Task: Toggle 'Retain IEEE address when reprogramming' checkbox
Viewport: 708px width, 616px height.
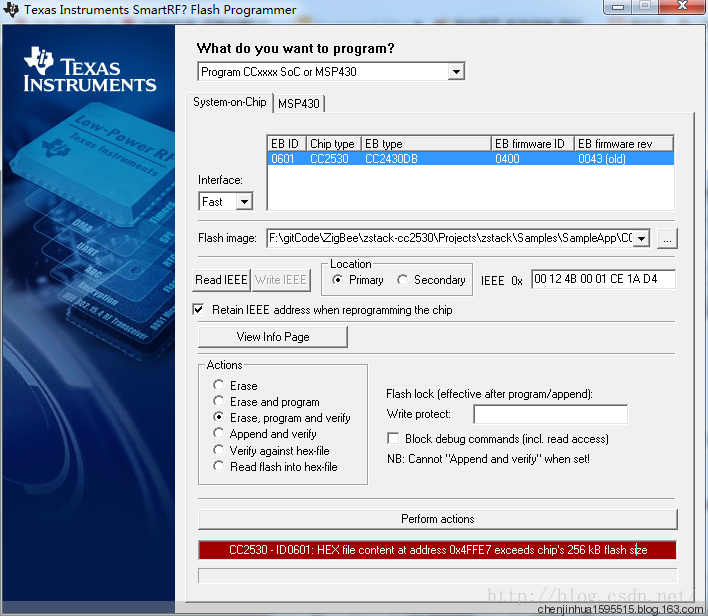Action: pos(198,309)
